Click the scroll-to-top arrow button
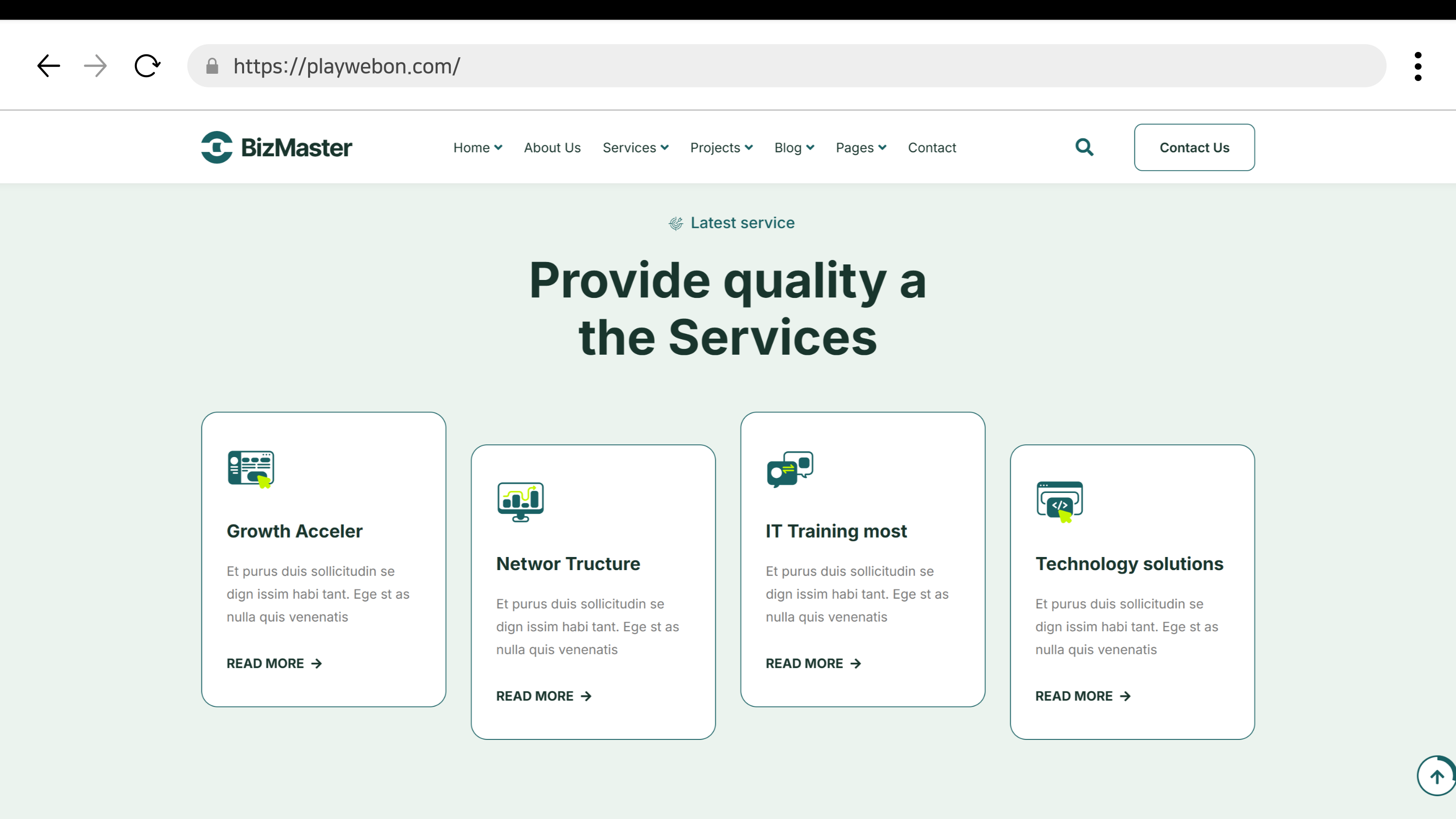This screenshot has height=819, width=1456. coord(1436,777)
